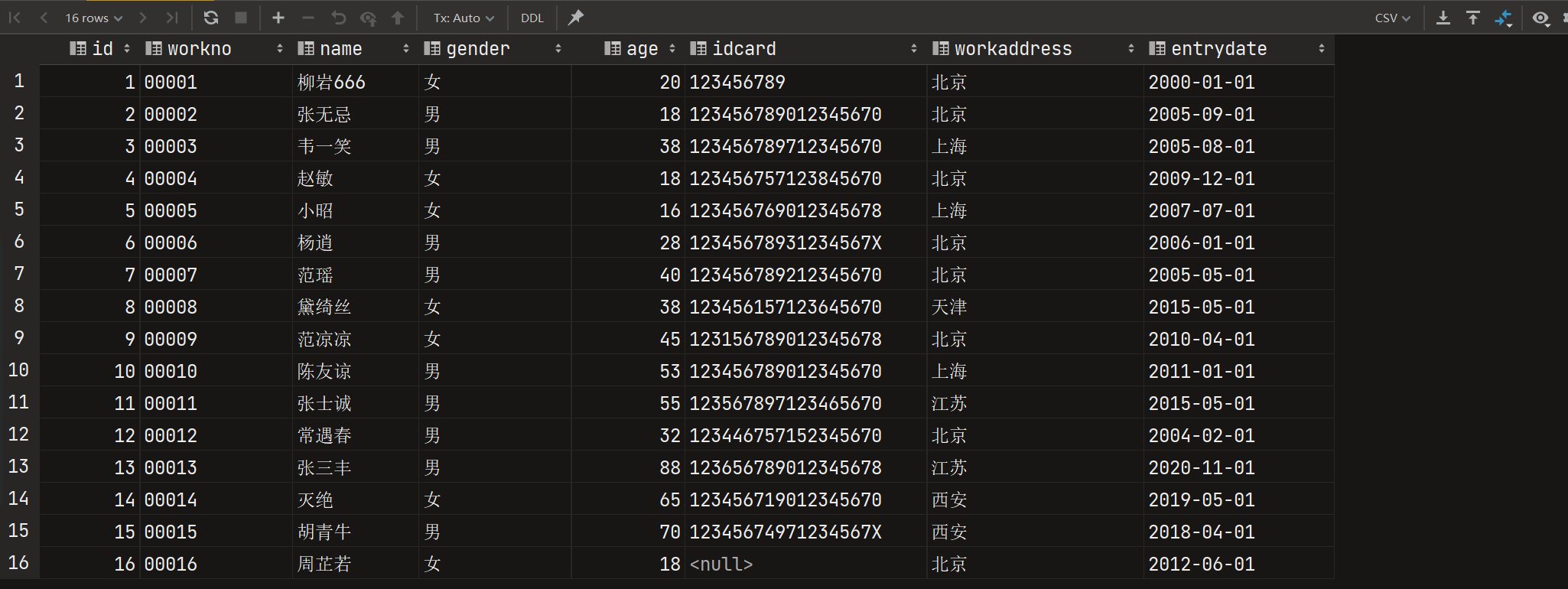Delete the selected row with the minus icon
The width and height of the screenshot is (1568, 589).
pyautogui.click(x=308, y=18)
